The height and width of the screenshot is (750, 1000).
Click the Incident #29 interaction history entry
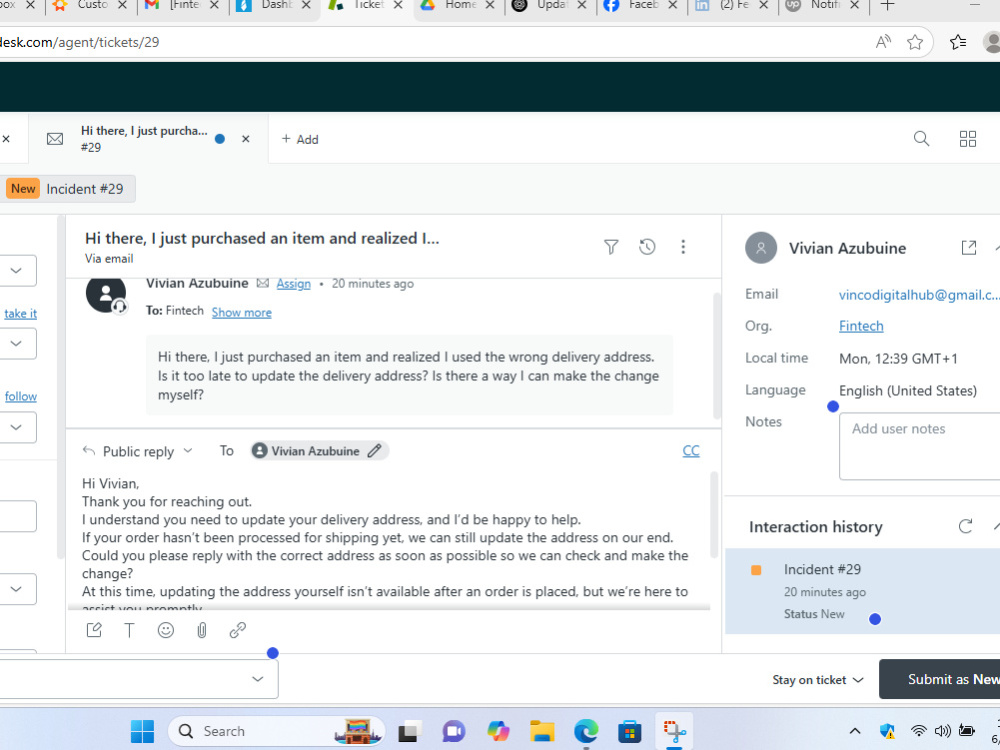862,591
